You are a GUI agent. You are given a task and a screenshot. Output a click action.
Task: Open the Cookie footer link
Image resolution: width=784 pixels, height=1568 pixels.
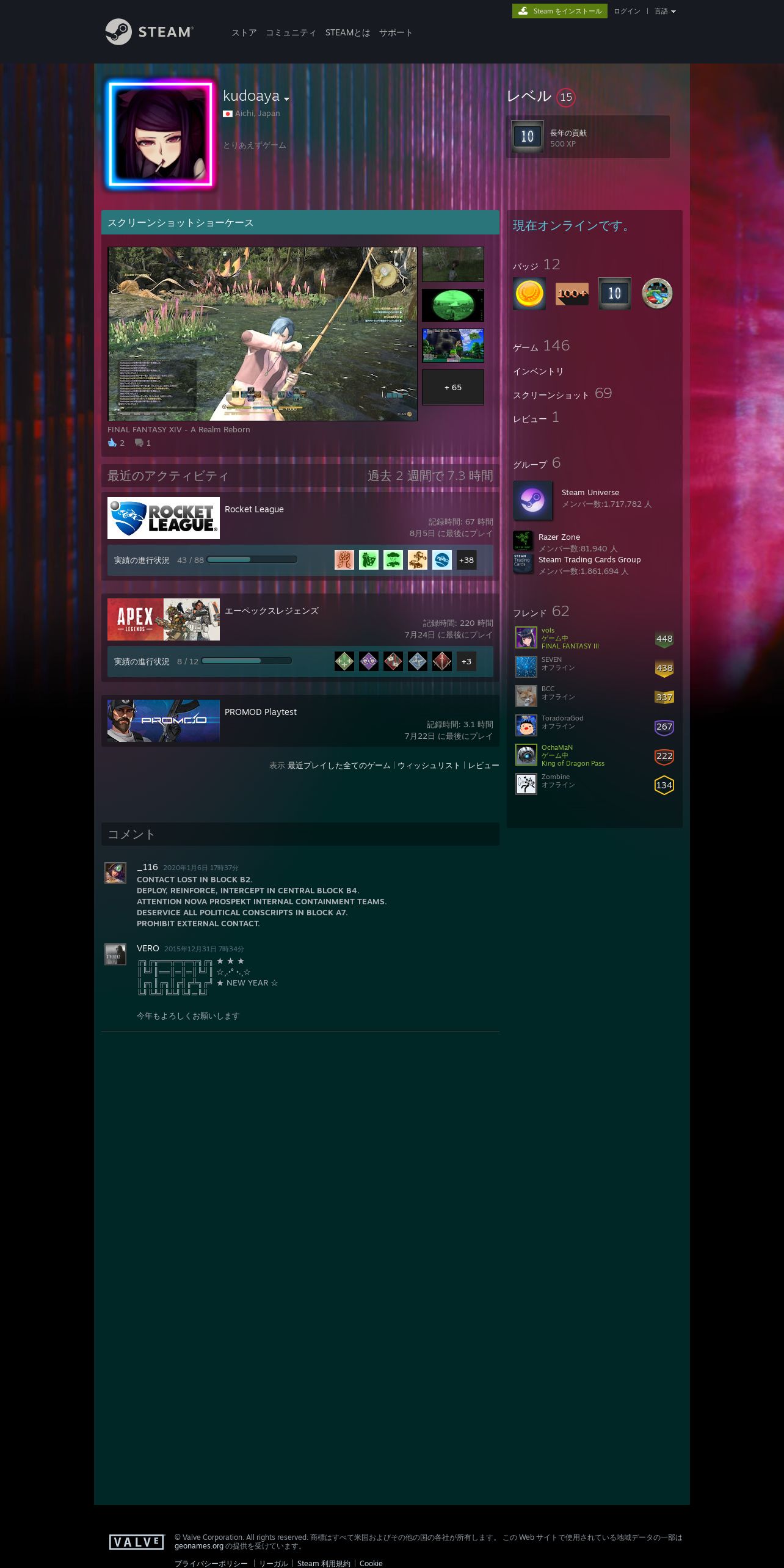coord(371,1563)
